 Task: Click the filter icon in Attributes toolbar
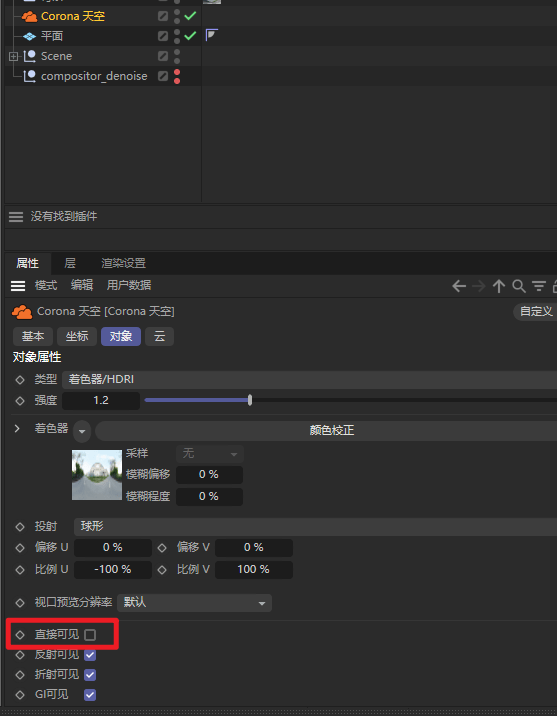[x=539, y=286]
